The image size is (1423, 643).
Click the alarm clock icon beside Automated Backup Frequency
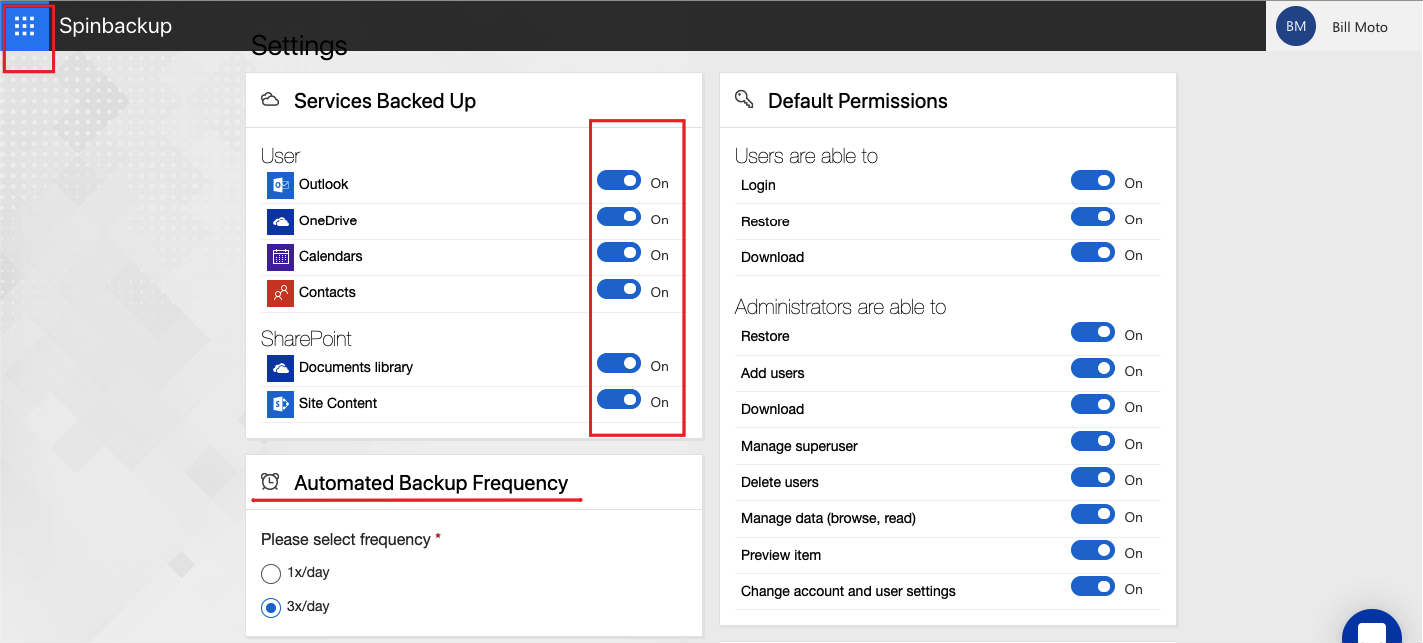(270, 482)
